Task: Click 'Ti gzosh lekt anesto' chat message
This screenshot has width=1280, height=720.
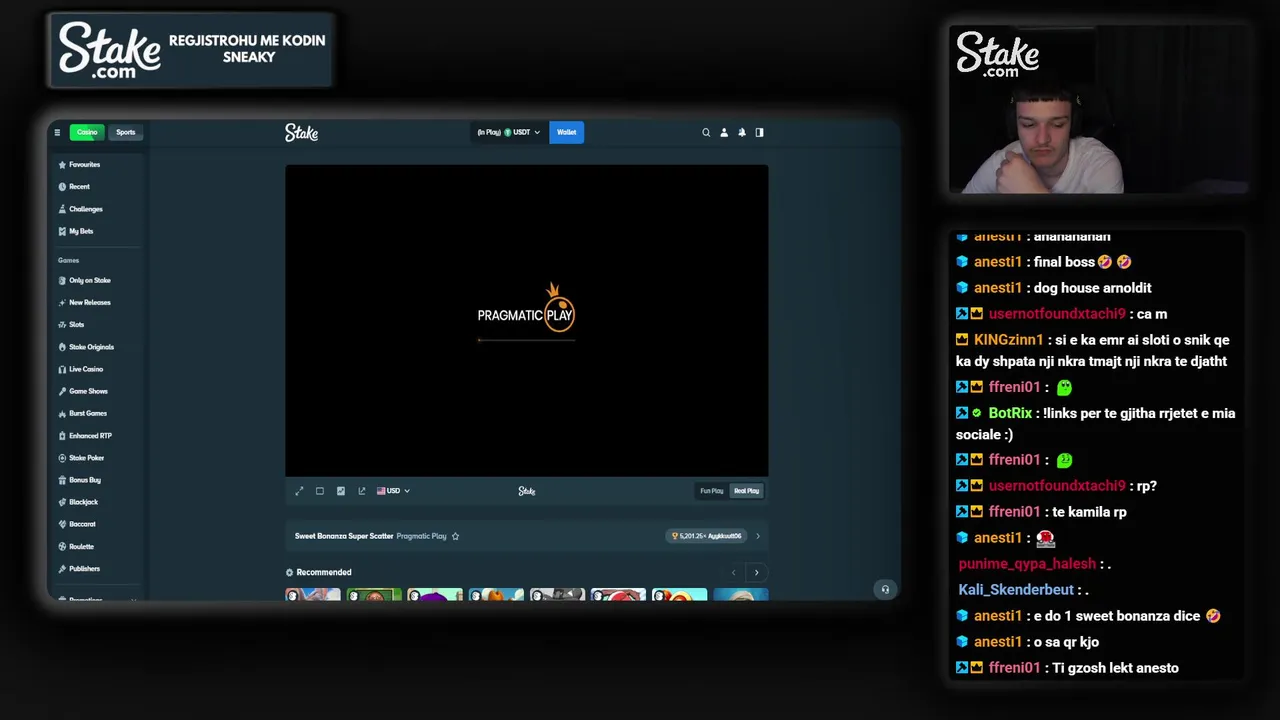Action: [x=1115, y=668]
